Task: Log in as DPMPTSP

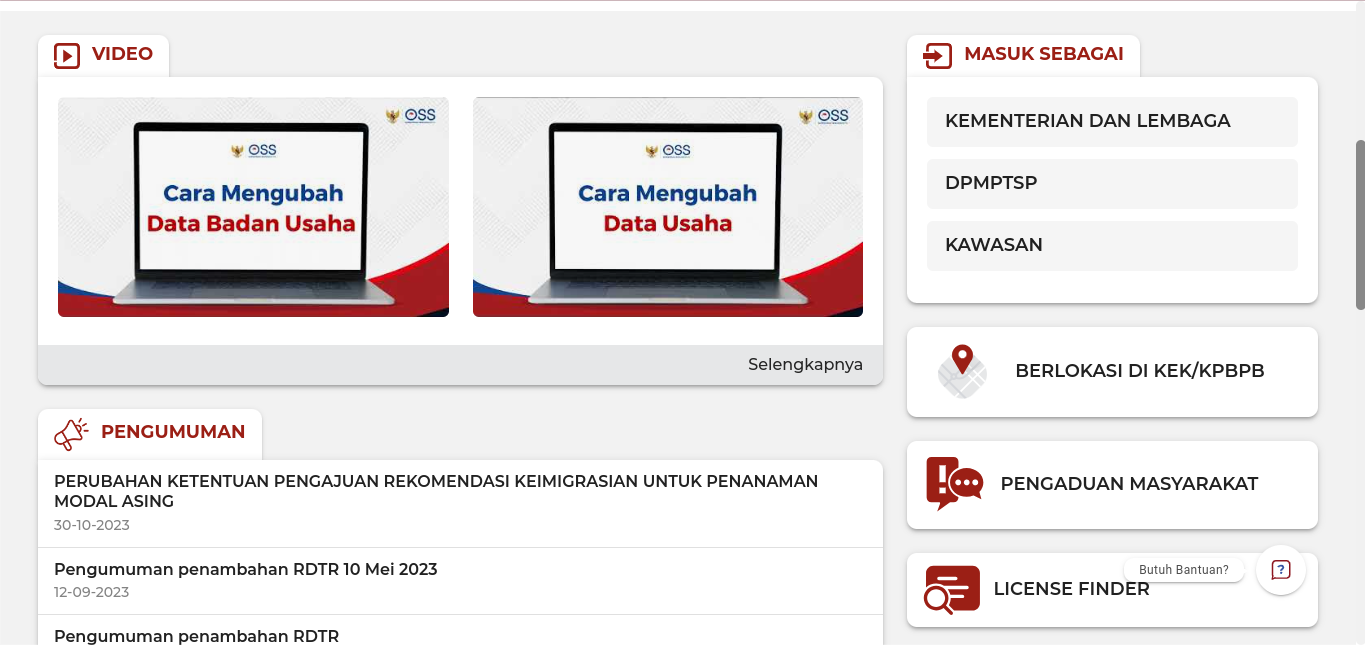Action: point(1112,184)
